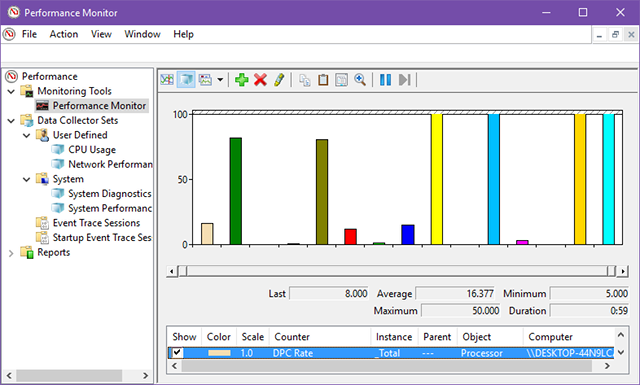Open graph type dropdown arrow
Viewport: 640px width, 385px height.
click(220, 80)
